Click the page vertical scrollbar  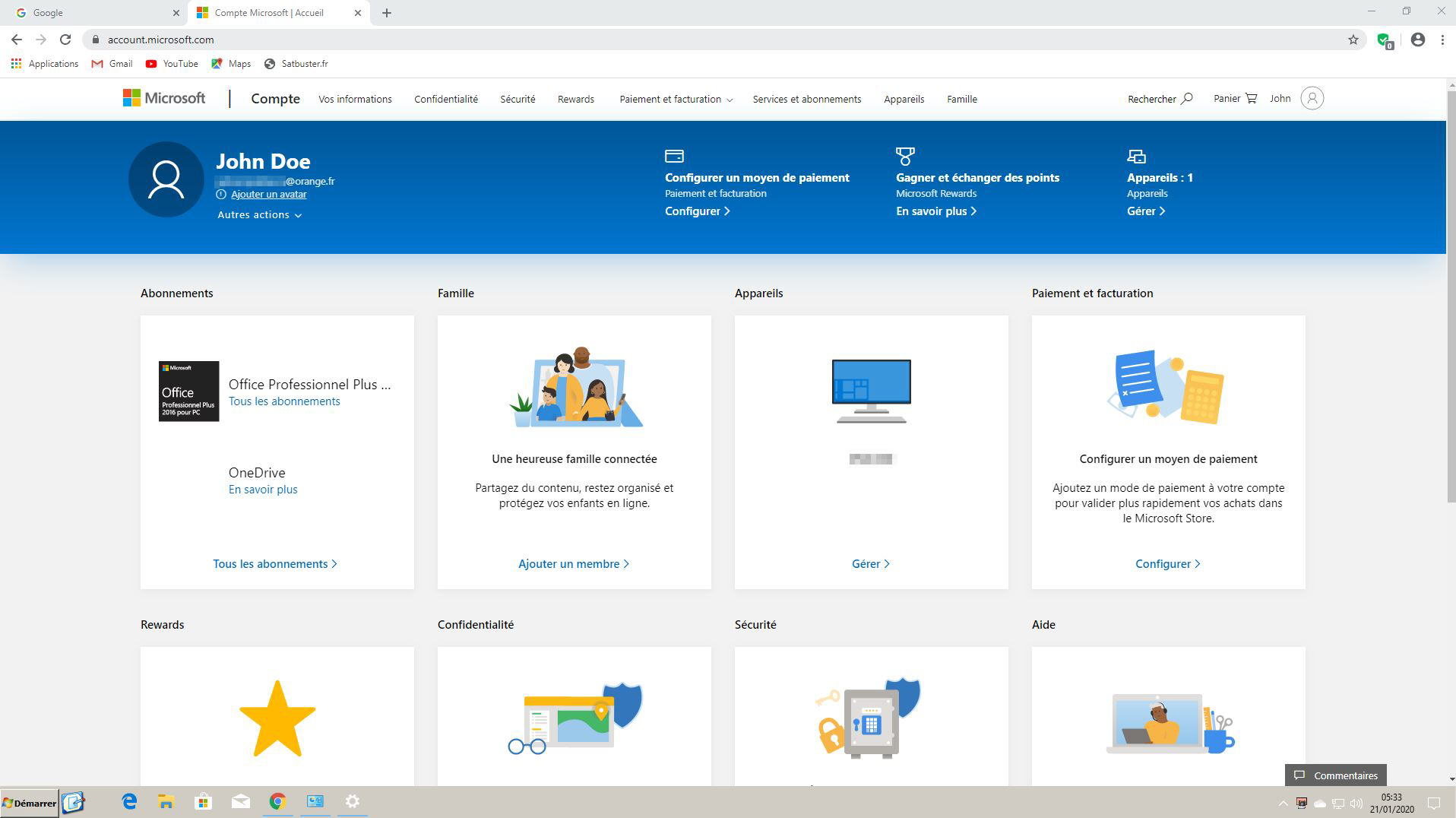pyautogui.click(x=1451, y=296)
